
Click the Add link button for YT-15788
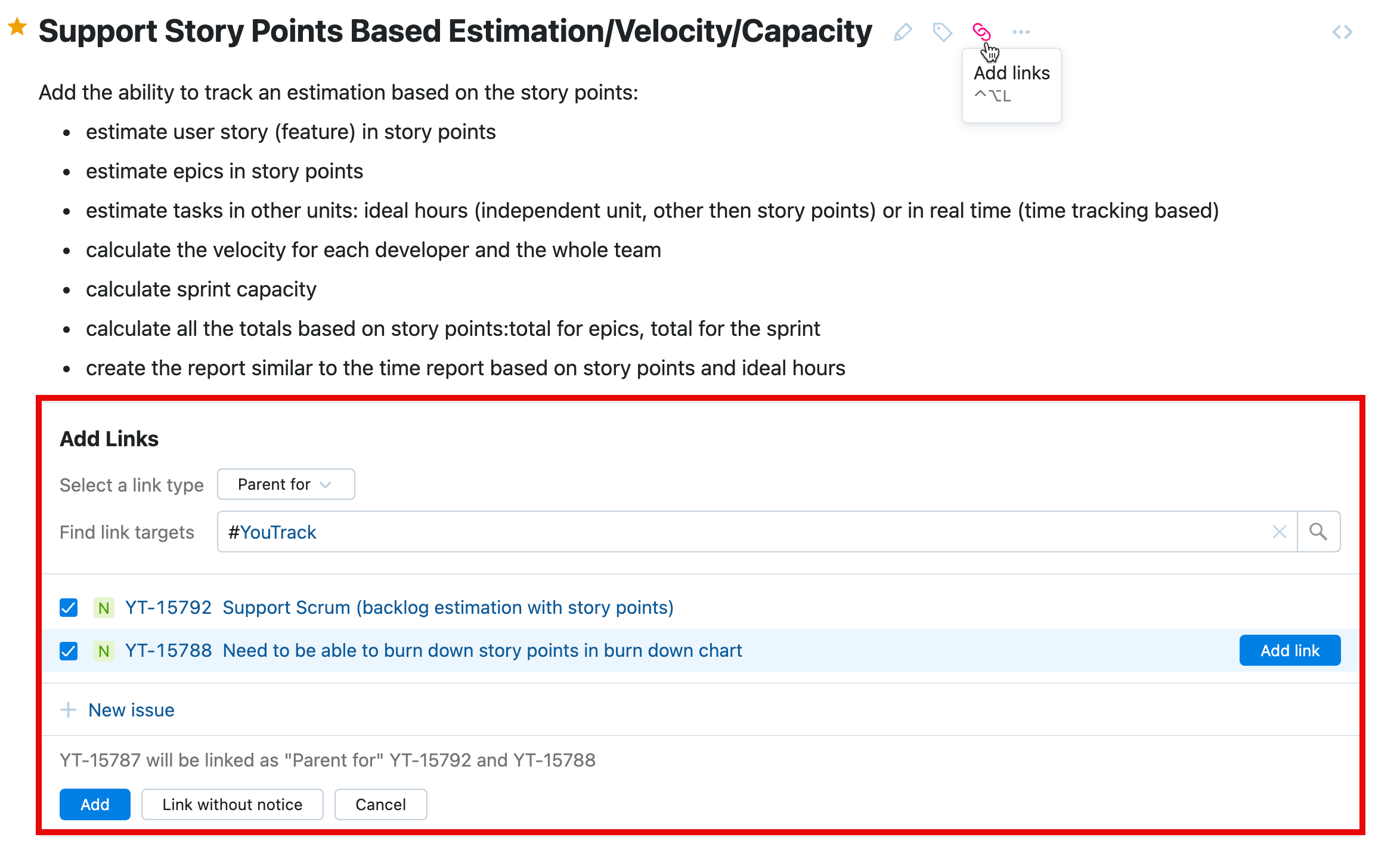click(1289, 650)
